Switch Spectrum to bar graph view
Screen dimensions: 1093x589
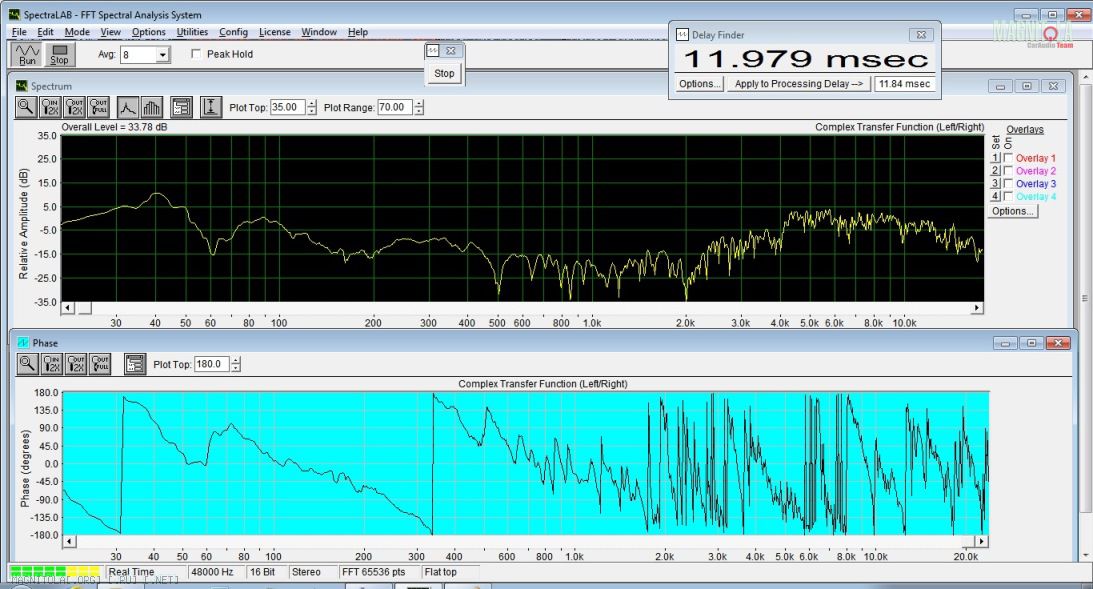(151, 107)
